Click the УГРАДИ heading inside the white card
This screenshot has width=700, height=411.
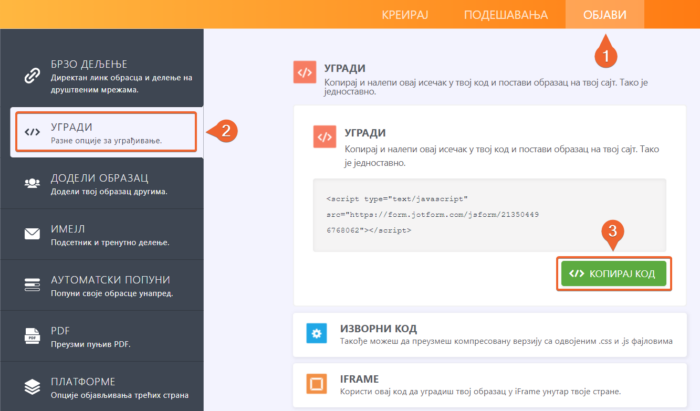coord(365,133)
